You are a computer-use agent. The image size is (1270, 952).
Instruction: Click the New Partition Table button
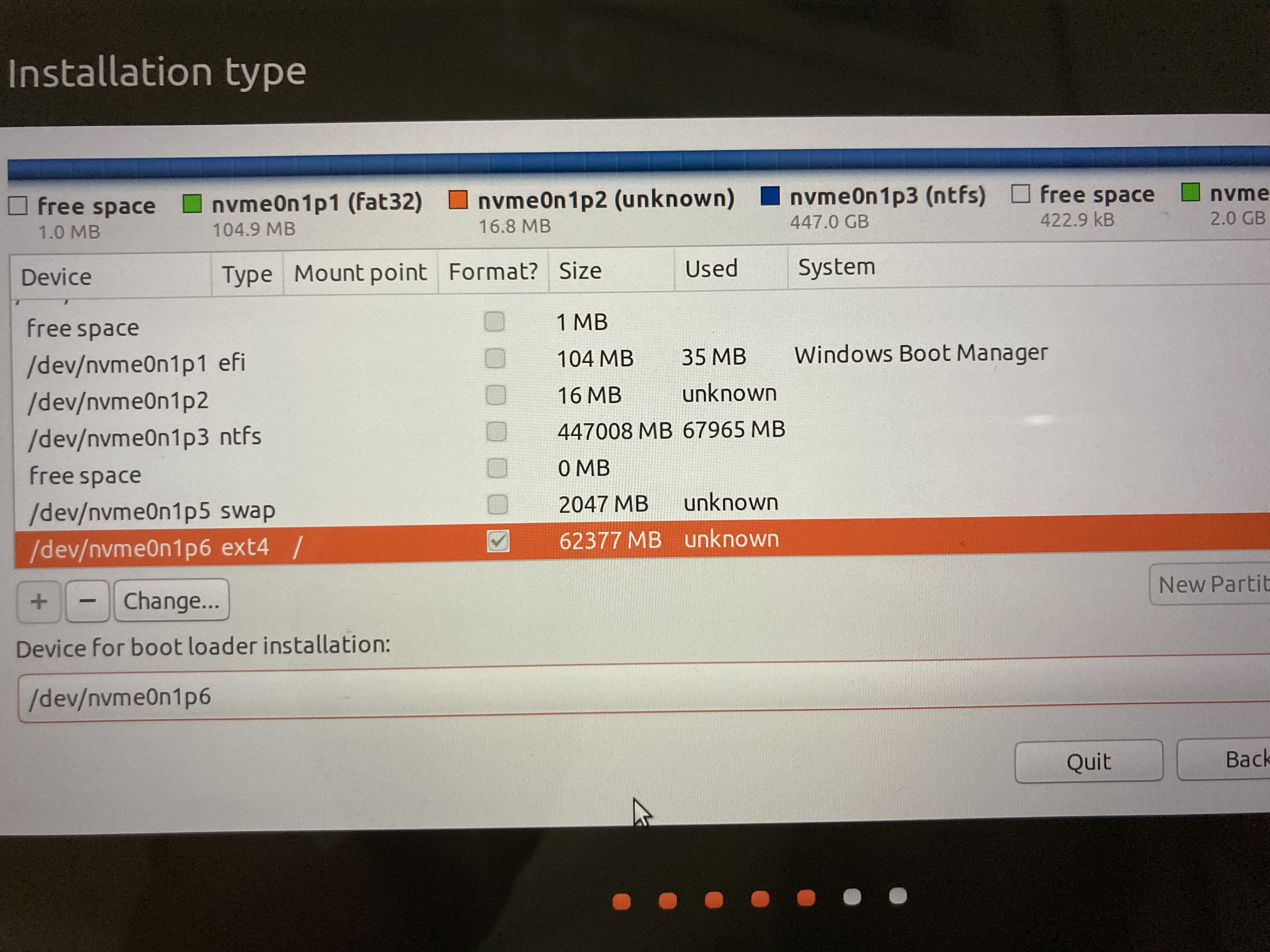[1211, 585]
